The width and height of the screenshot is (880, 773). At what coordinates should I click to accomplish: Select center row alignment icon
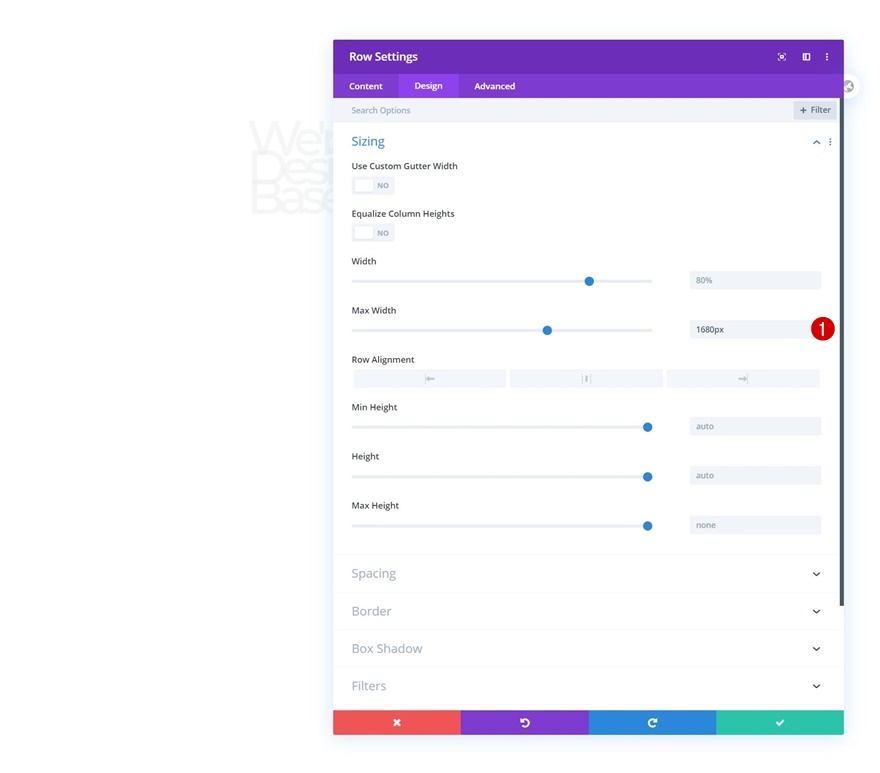coord(586,379)
